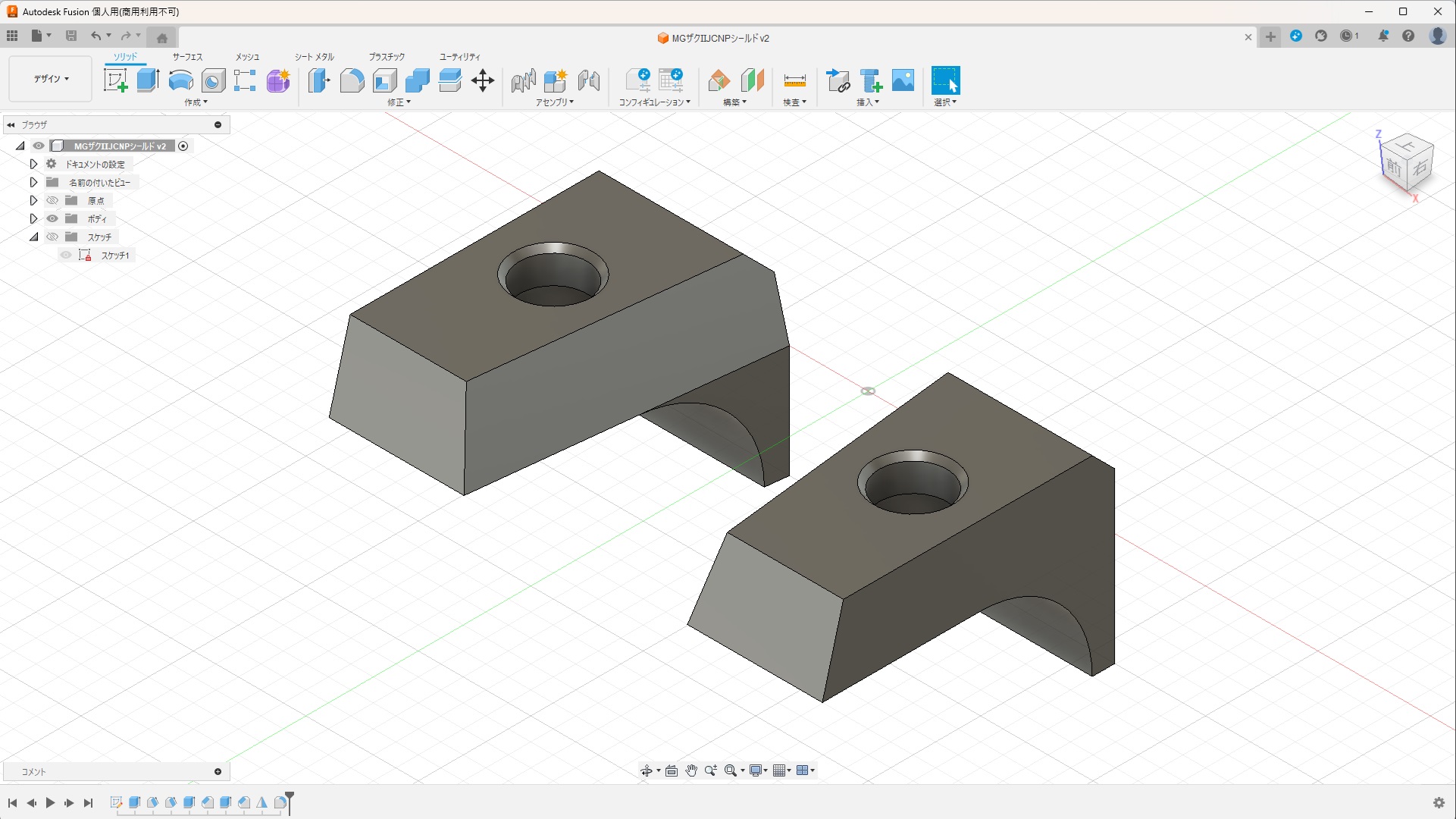Collapse the スケッチ folder

pyautogui.click(x=33, y=237)
